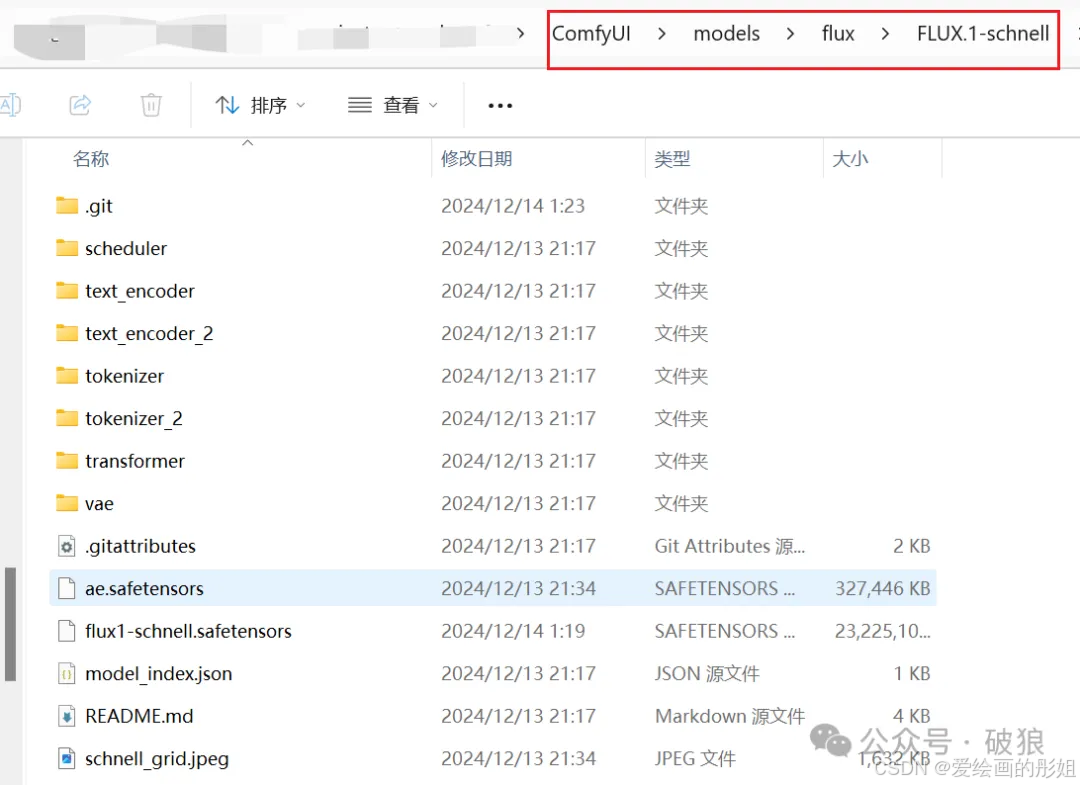Image resolution: width=1080 pixels, height=785 pixels.
Task: Click the .gitattributes size 2 KB
Action: 912,546
